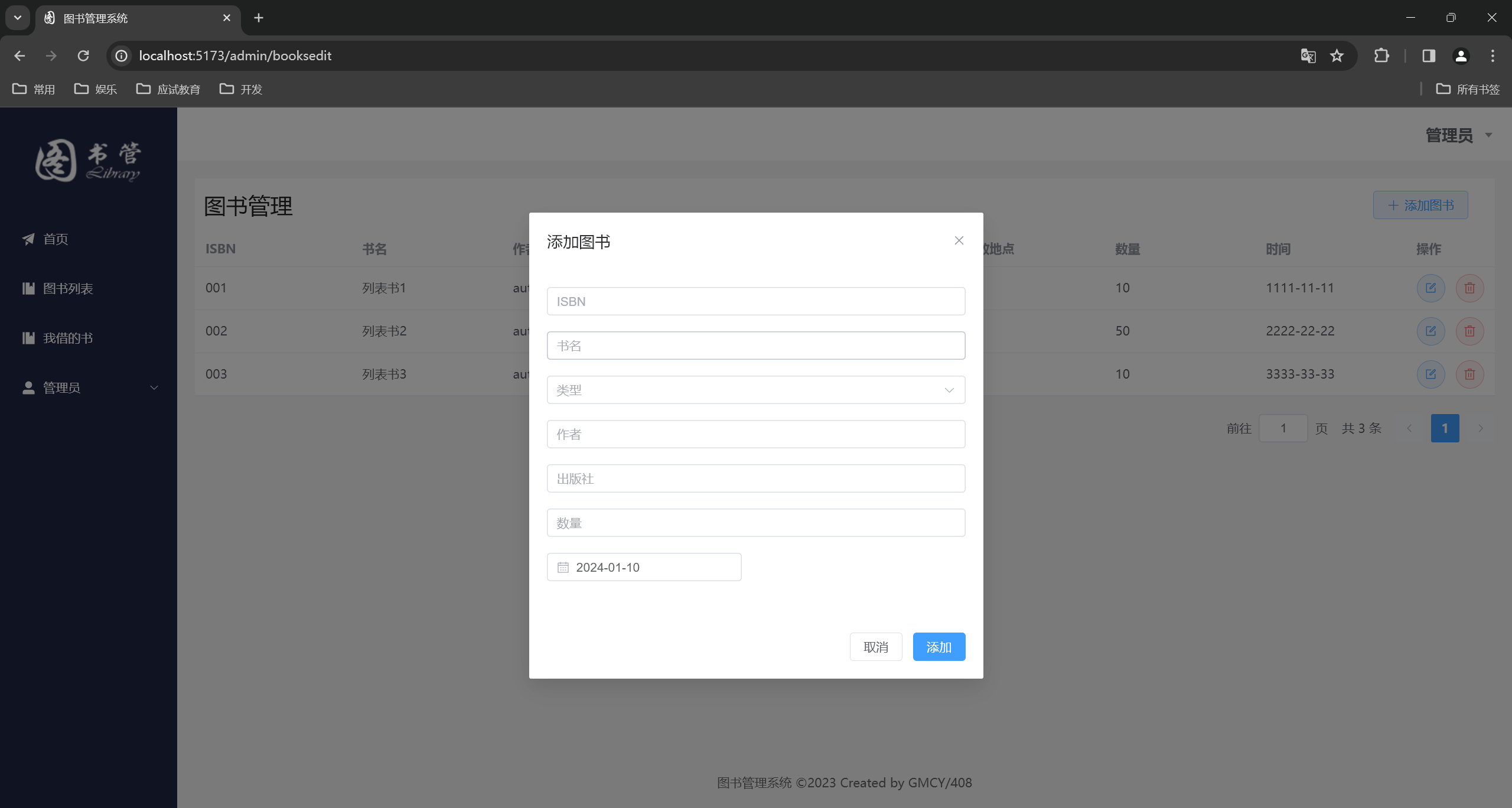
Task: Click the 列表书1 table cell
Action: point(384,288)
